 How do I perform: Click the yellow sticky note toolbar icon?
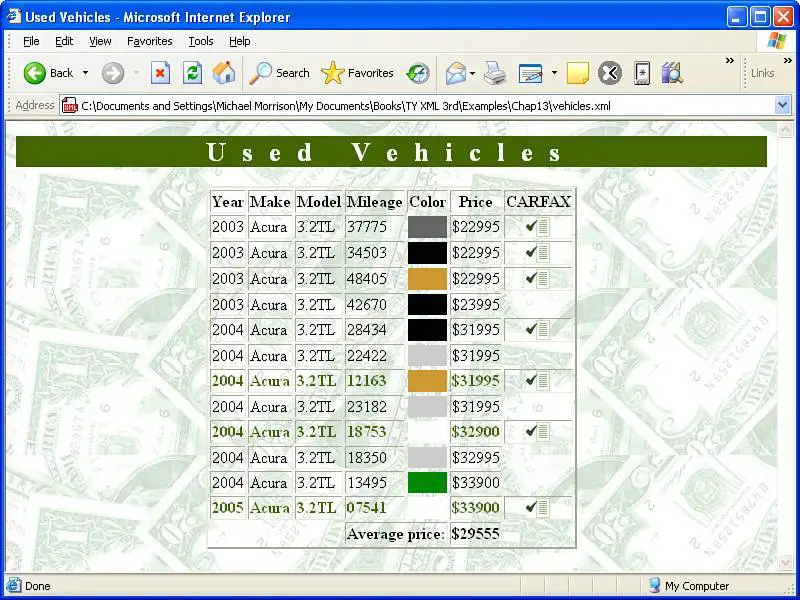pos(578,73)
